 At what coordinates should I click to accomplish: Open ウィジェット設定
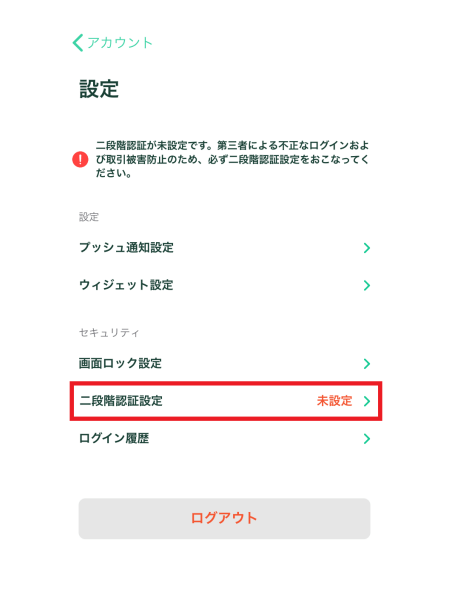[224, 285]
